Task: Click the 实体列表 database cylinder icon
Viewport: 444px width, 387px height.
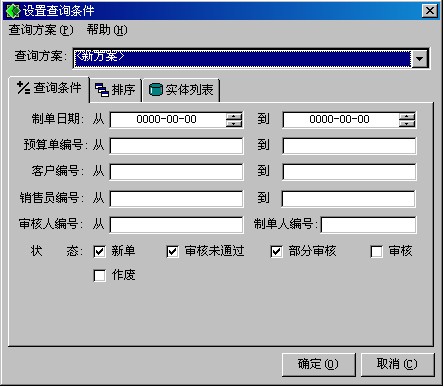Action: coord(155,90)
